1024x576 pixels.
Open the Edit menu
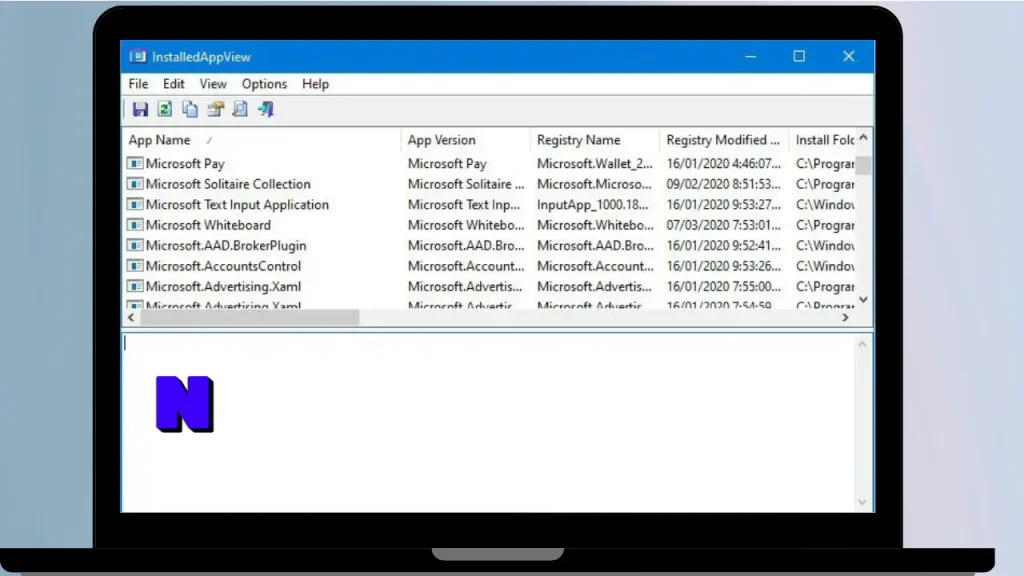(174, 84)
